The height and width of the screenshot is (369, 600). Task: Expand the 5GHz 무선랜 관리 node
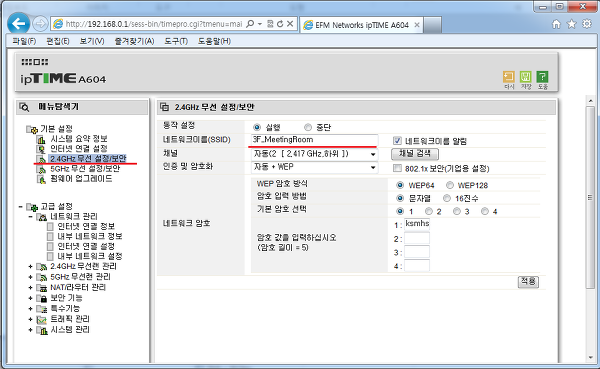coord(31,277)
